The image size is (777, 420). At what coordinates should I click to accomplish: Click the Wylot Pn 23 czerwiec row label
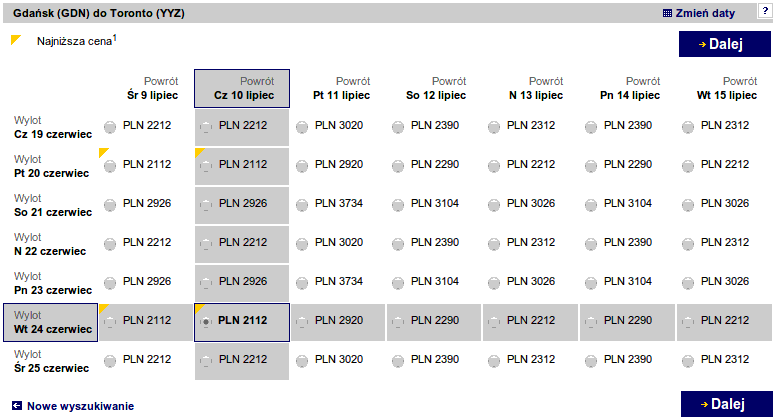click(x=53, y=283)
